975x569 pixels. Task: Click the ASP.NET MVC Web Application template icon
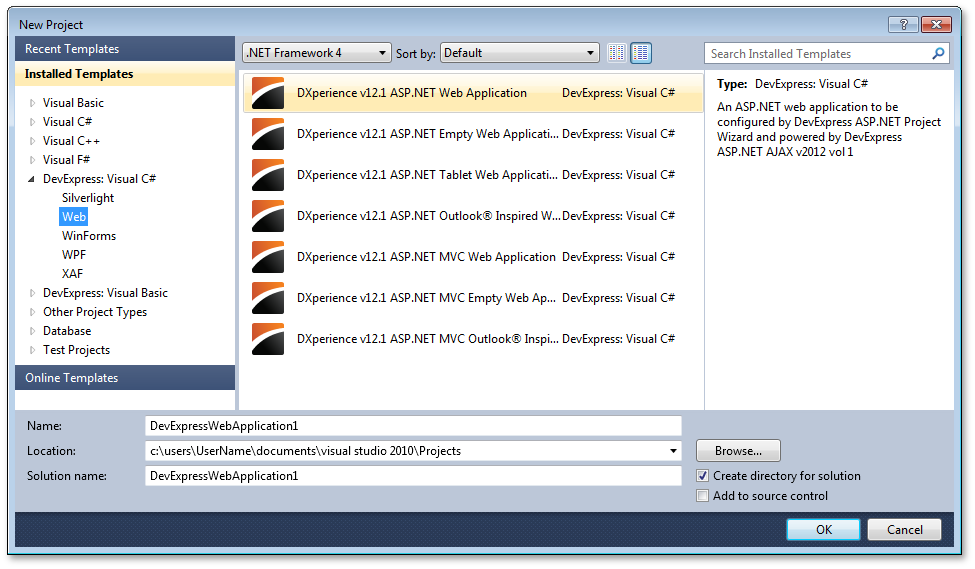[x=268, y=257]
